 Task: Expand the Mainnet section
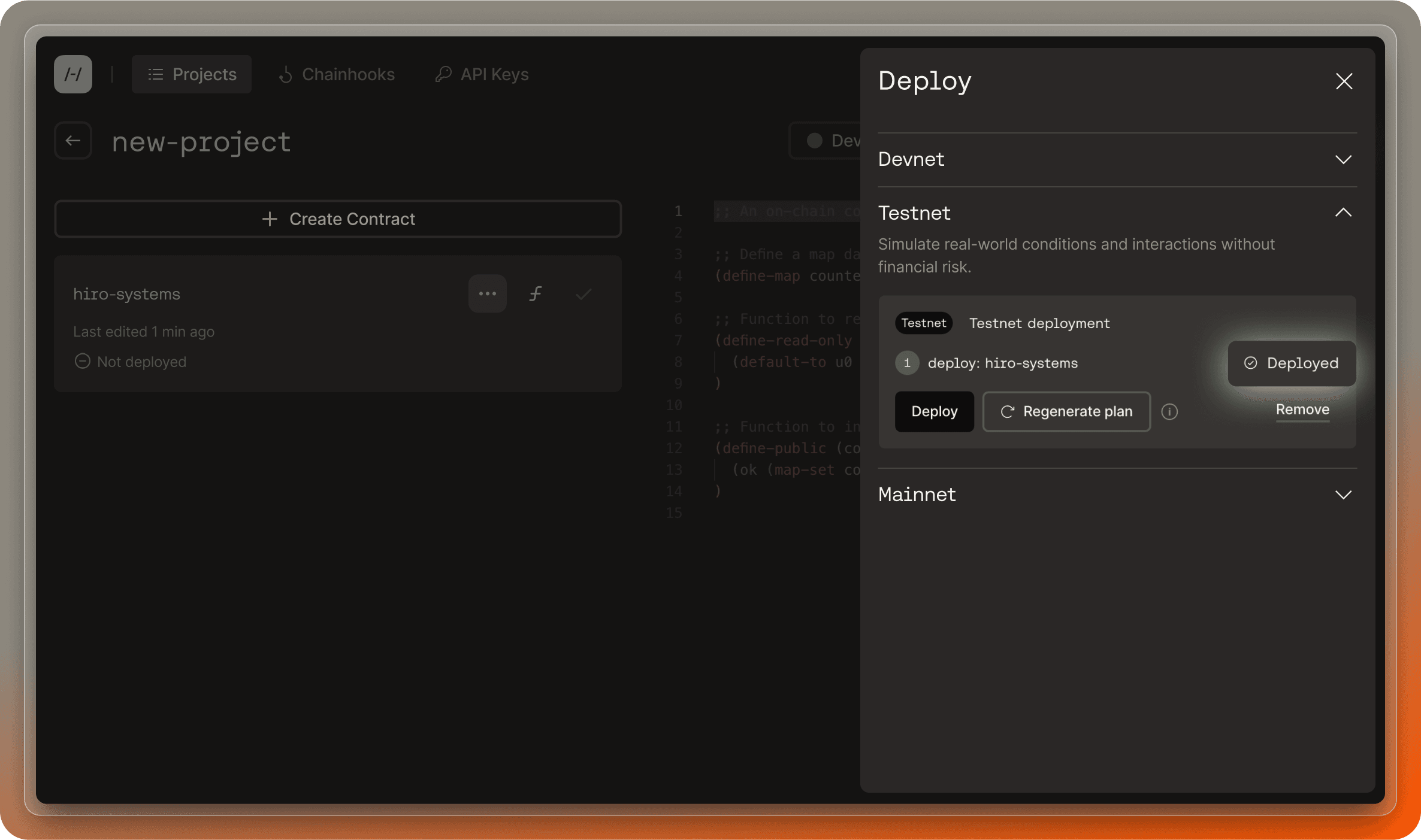pyautogui.click(x=1343, y=495)
